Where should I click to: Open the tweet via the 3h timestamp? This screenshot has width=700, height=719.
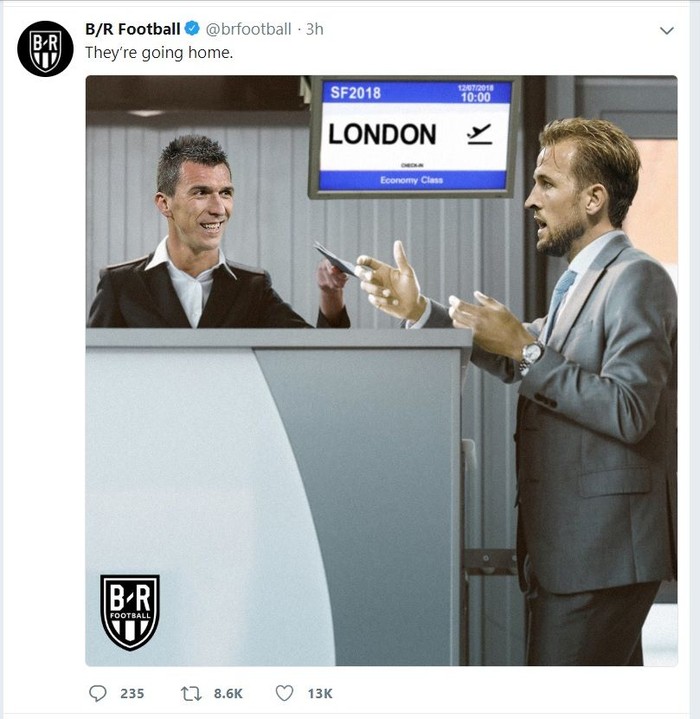pos(314,29)
